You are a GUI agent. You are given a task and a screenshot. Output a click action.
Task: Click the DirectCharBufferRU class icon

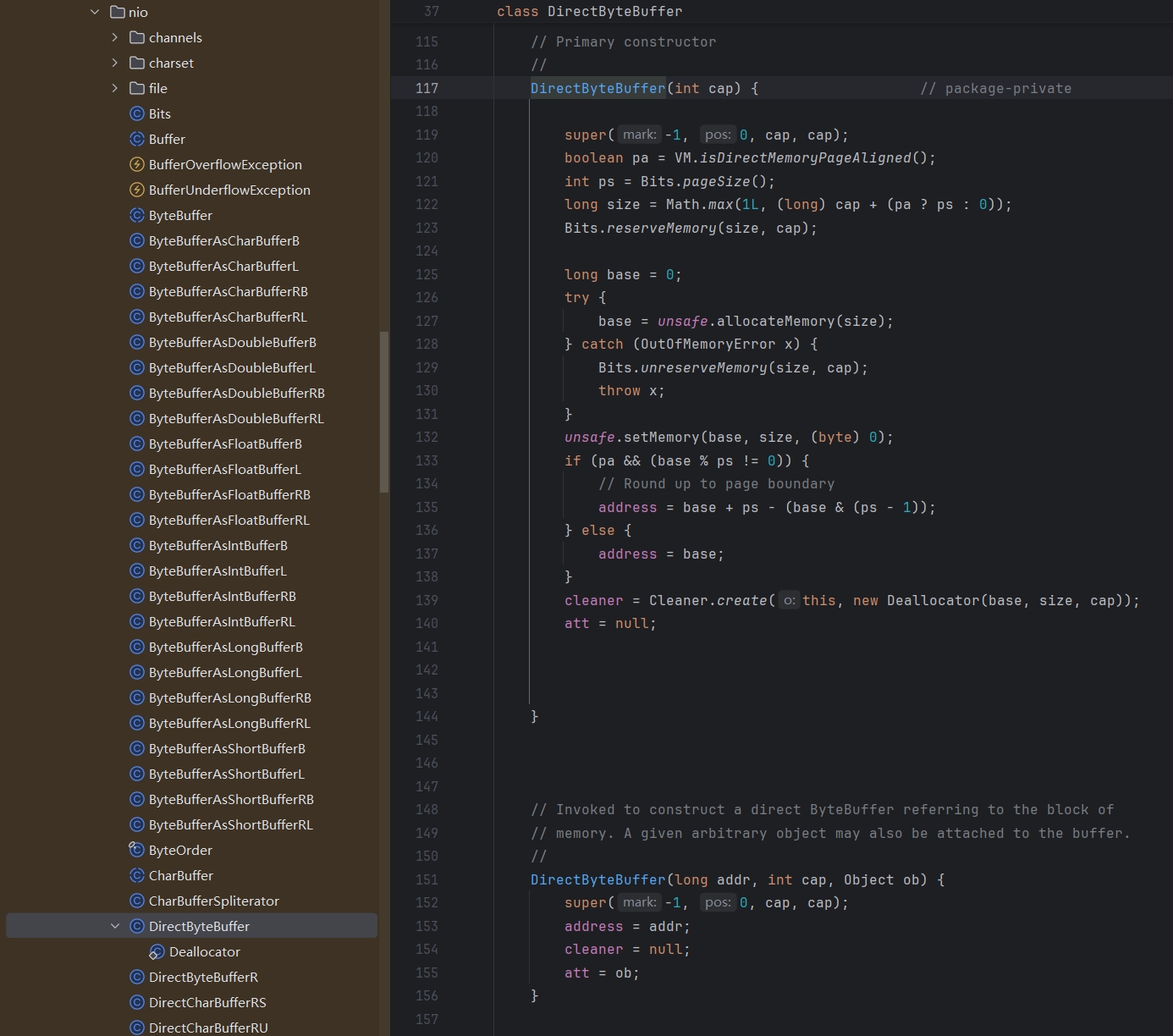click(x=137, y=1028)
